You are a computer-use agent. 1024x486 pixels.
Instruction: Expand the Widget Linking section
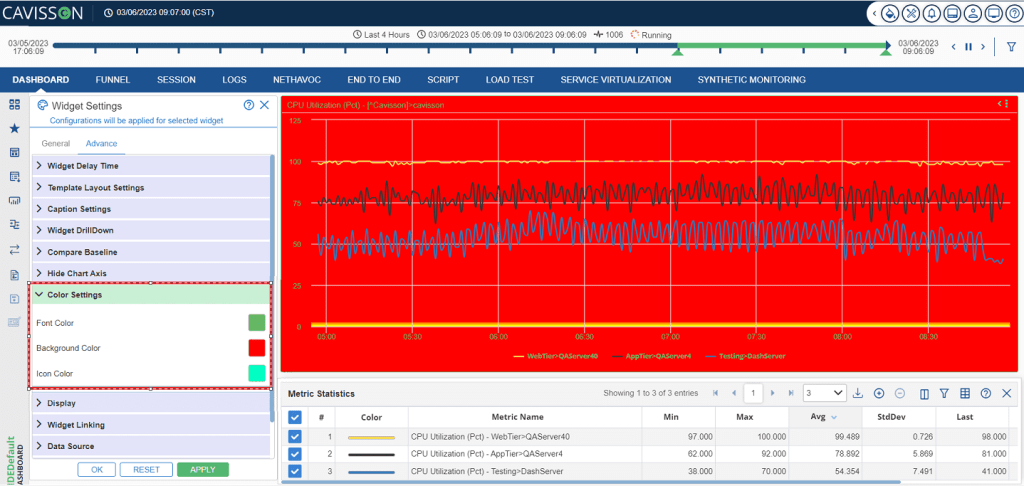151,425
